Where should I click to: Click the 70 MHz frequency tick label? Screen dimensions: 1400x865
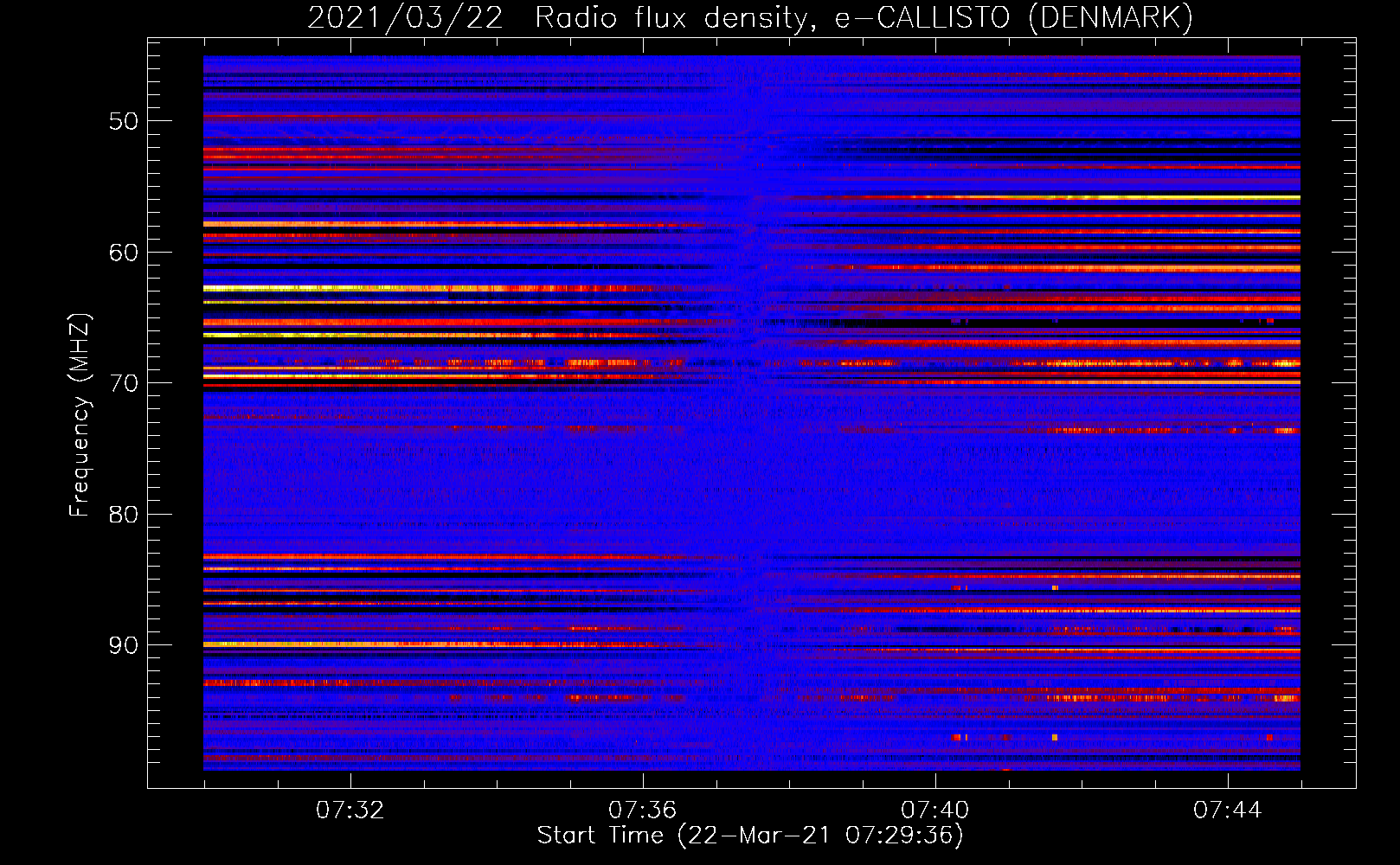(124, 383)
